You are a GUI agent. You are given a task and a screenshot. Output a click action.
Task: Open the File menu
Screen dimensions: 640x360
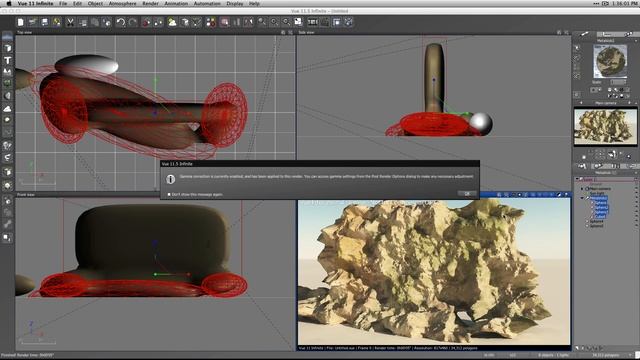63,3
